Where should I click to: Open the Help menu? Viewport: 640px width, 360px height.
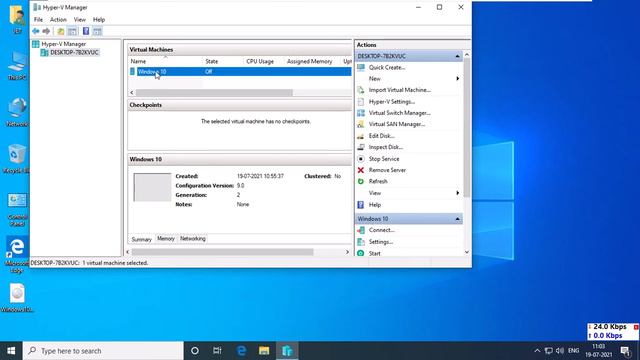[99, 20]
